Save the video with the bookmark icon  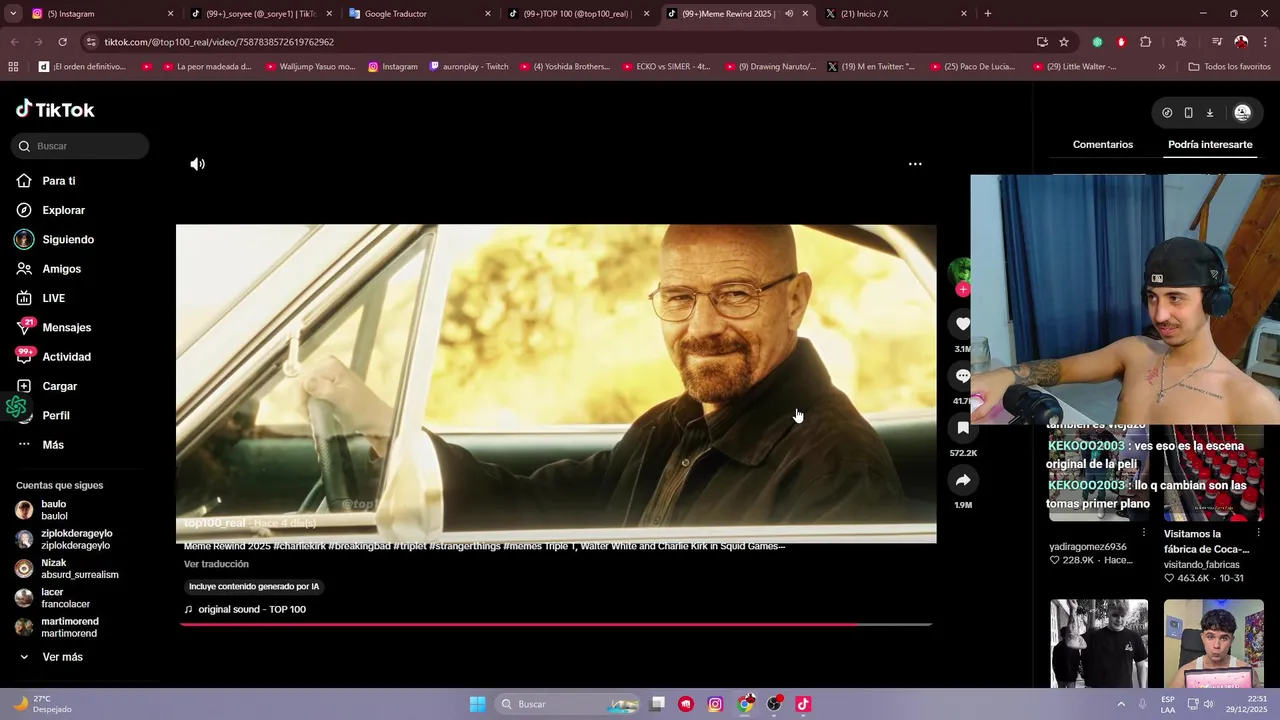pyautogui.click(x=962, y=428)
